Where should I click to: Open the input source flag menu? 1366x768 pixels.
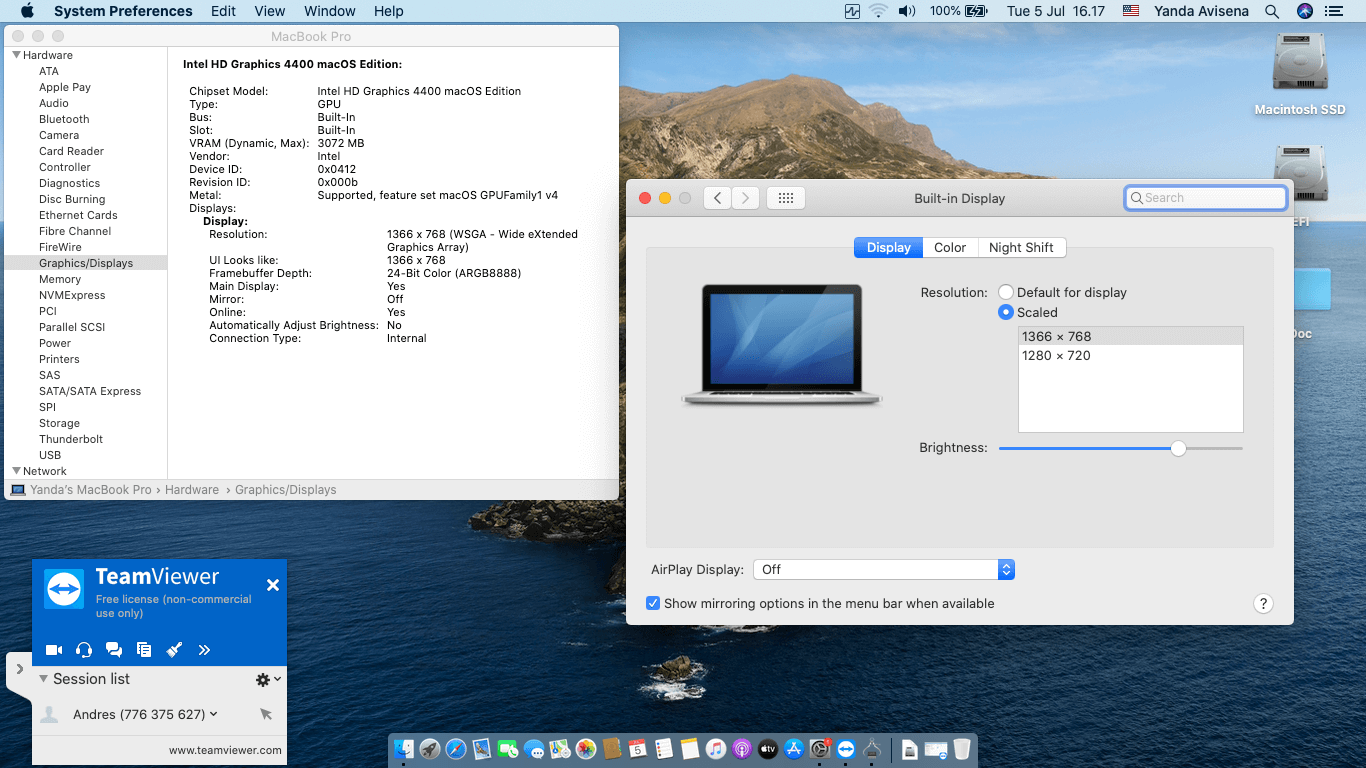pyautogui.click(x=1131, y=11)
